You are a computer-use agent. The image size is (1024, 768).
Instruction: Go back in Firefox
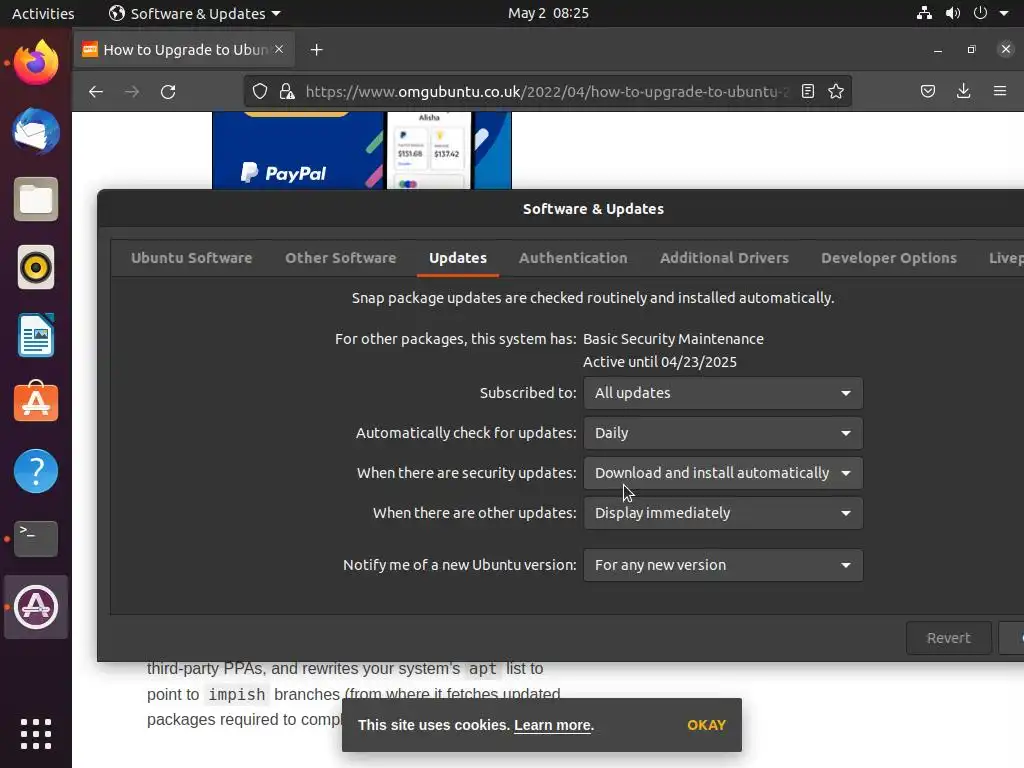tap(96, 91)
